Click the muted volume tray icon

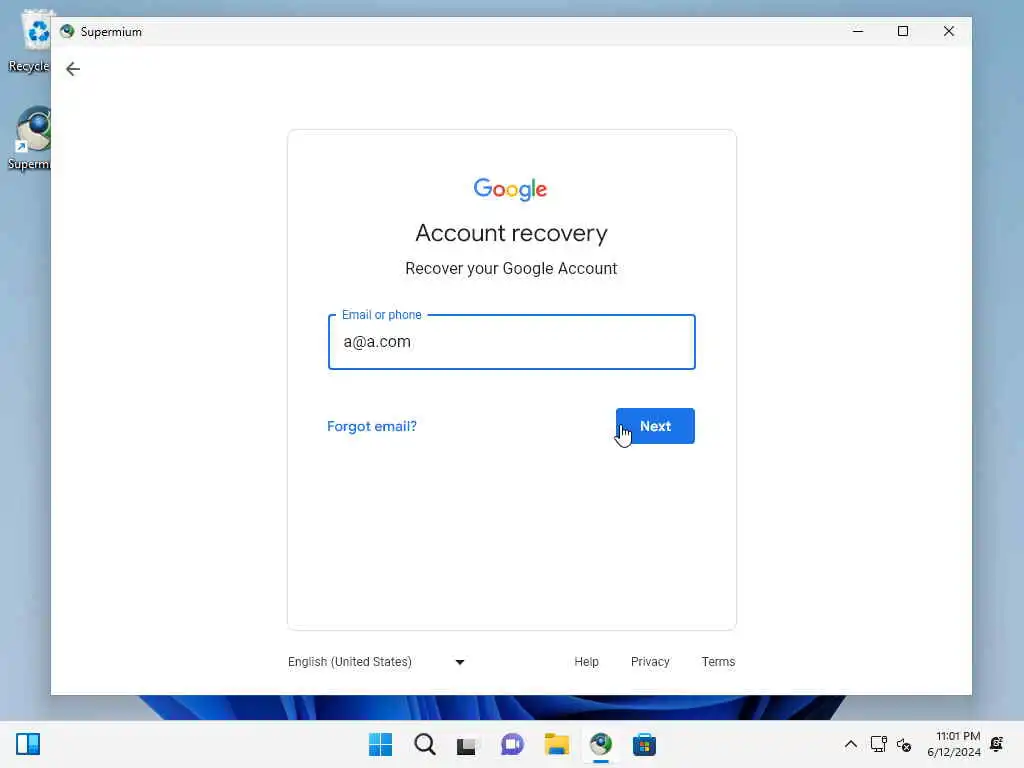pos(904,744)
